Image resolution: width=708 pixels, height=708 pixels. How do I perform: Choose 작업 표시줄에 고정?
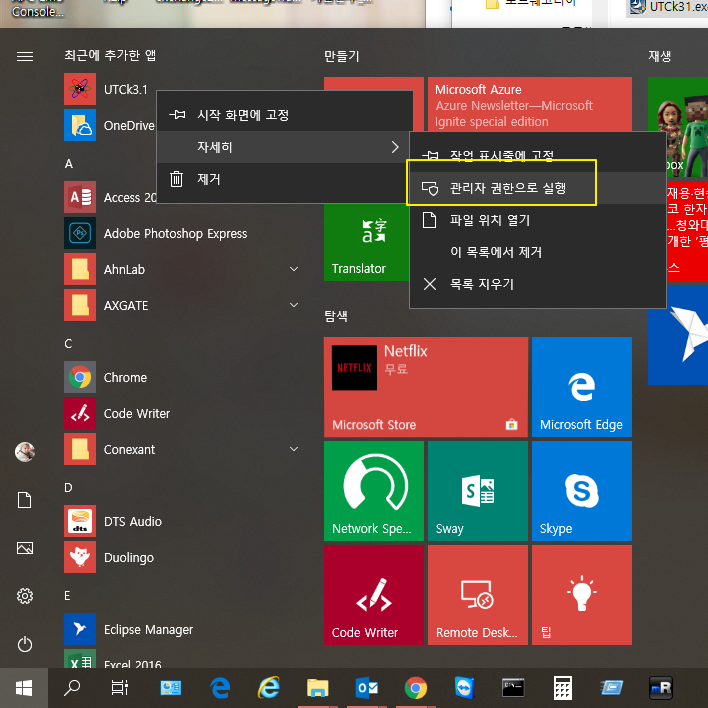(537, 156)
